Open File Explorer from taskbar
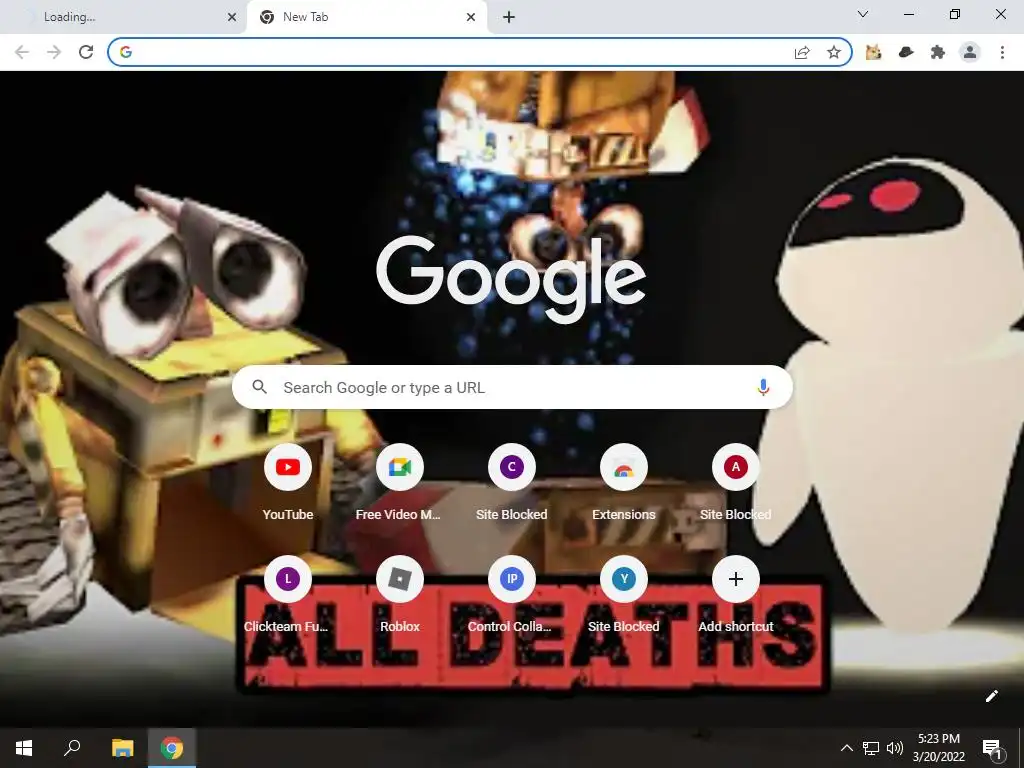Viewport: 1024px width, 768px height. click(x=122, y=748)
